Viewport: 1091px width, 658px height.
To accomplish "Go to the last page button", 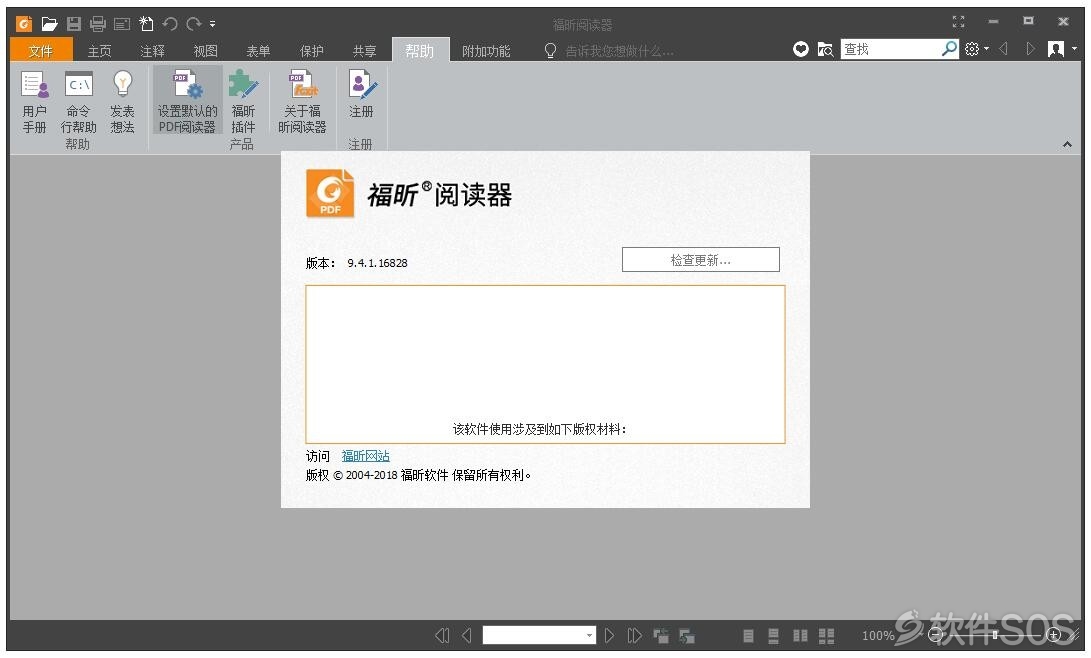I will tap(634, 636).
